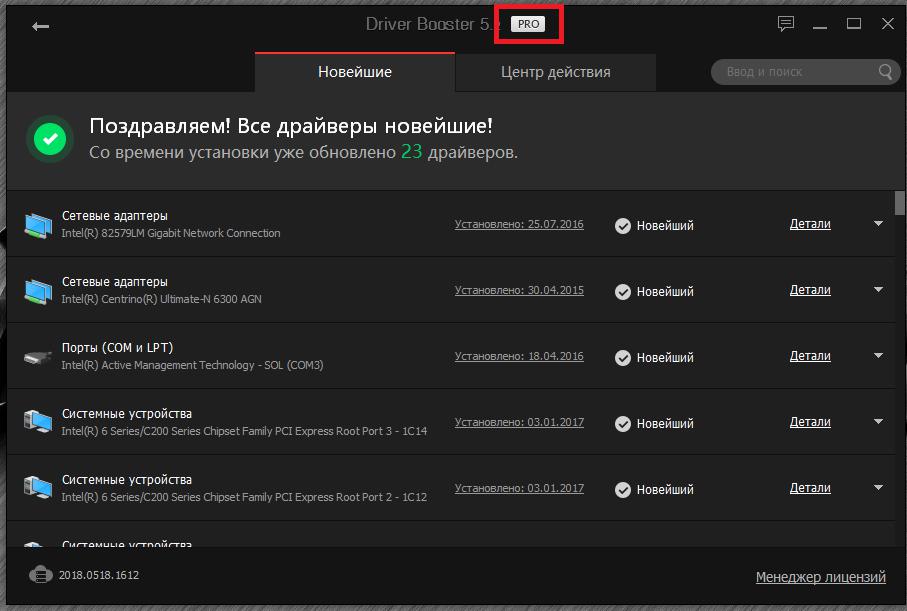Image resolution: width=907 pixels, height=611 pixels.
Task: Click Установлено: 03.01.2017 for Root Port 2
Action: pos(519,488)
